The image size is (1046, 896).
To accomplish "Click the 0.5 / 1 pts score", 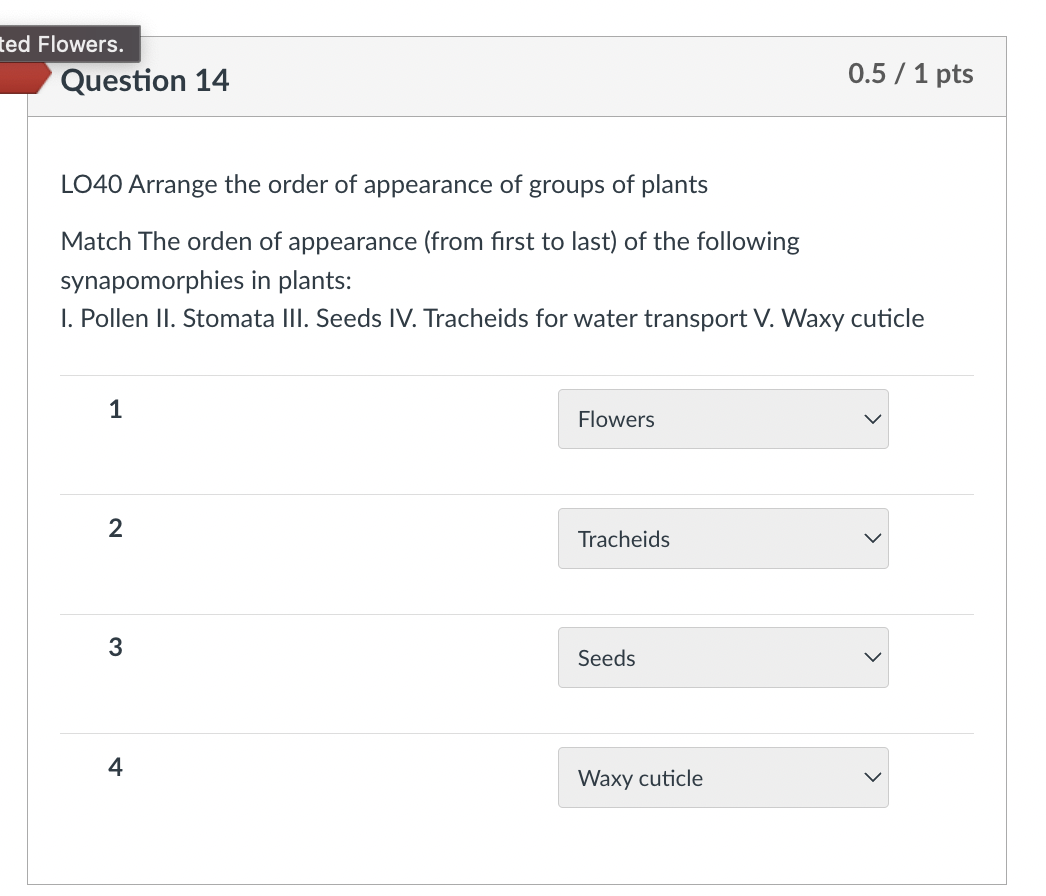I will tap(910, 74).
